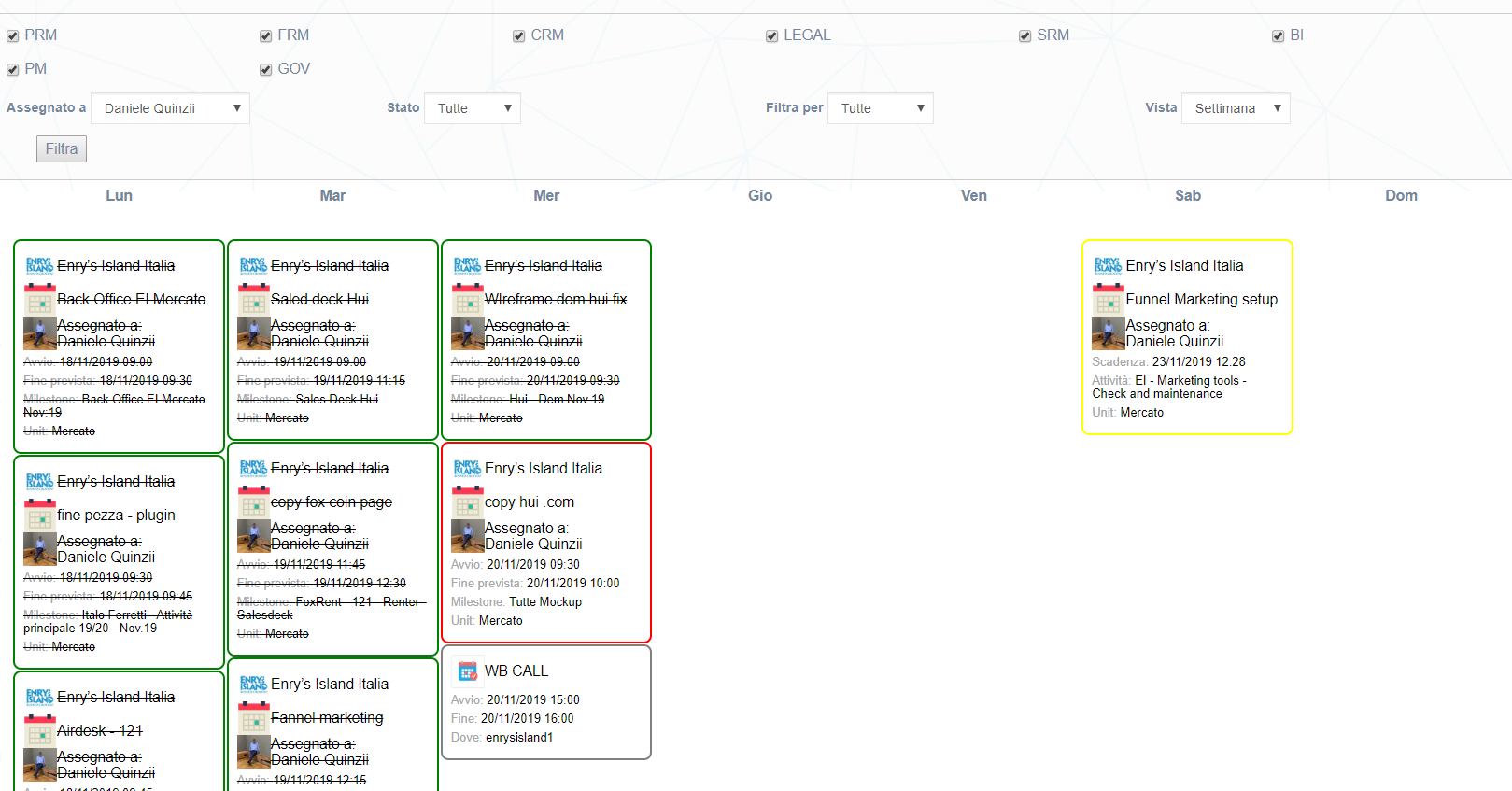Open the Filtra per dropdown
1512x791 pixels.
[x=880, y=108]
